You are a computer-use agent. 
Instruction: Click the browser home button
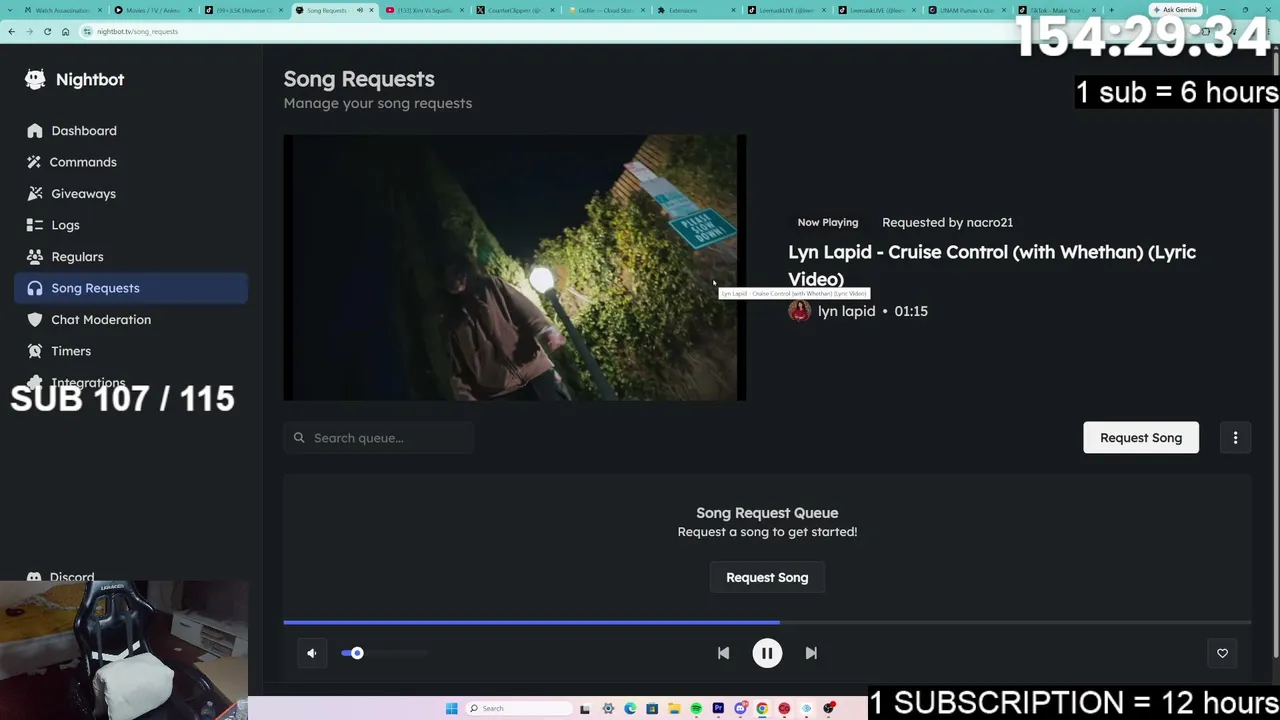point(65,31)
